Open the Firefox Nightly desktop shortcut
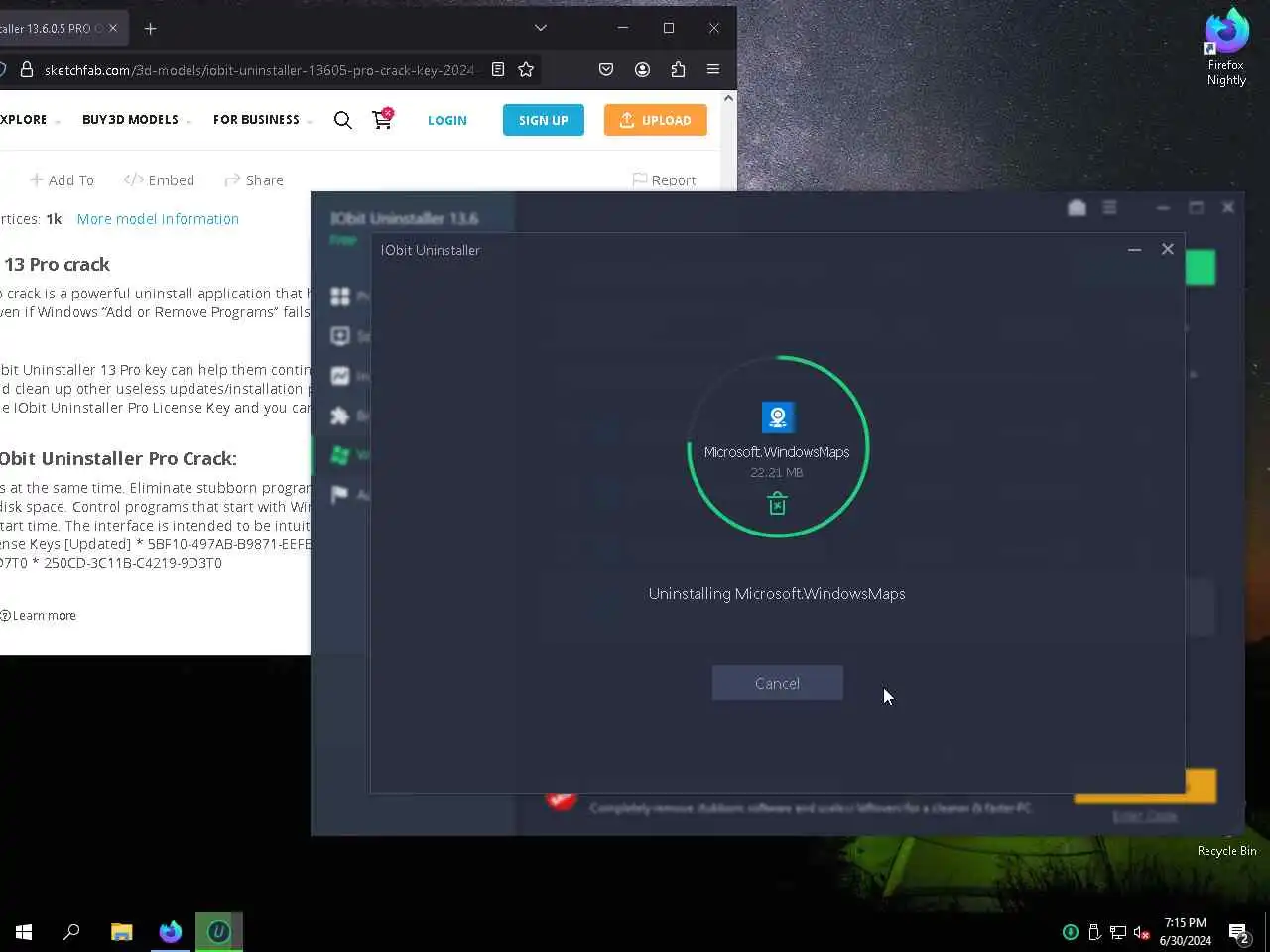 click(1226, 47)
